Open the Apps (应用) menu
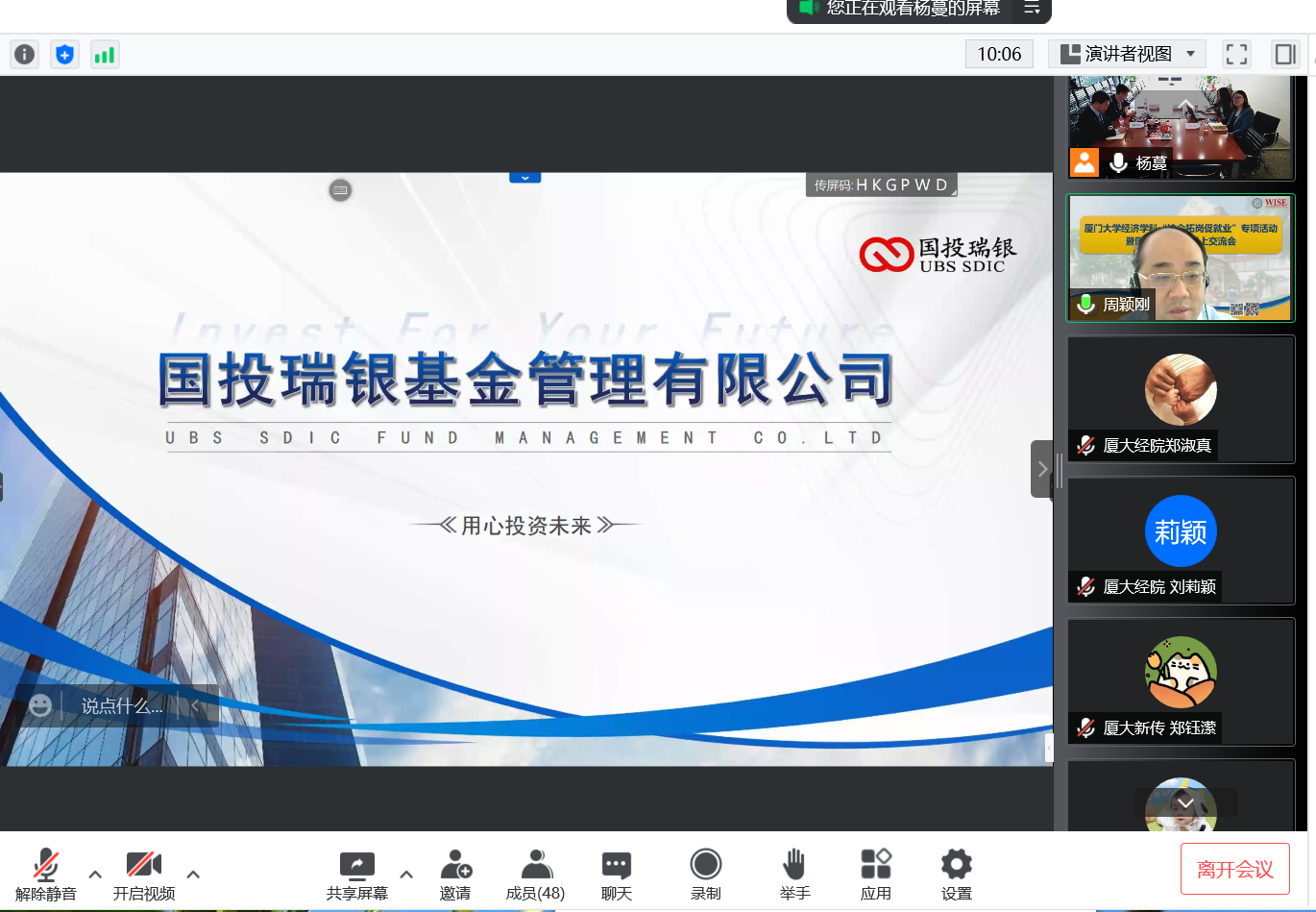Viewport: 1316px width, 912px height. (x=875, y=874)
